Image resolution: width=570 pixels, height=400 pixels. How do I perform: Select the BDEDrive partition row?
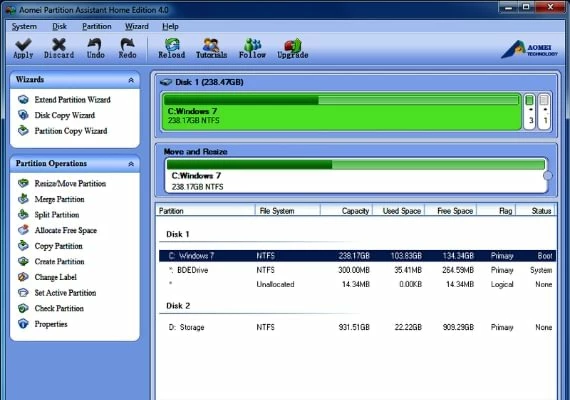point(358,270)
